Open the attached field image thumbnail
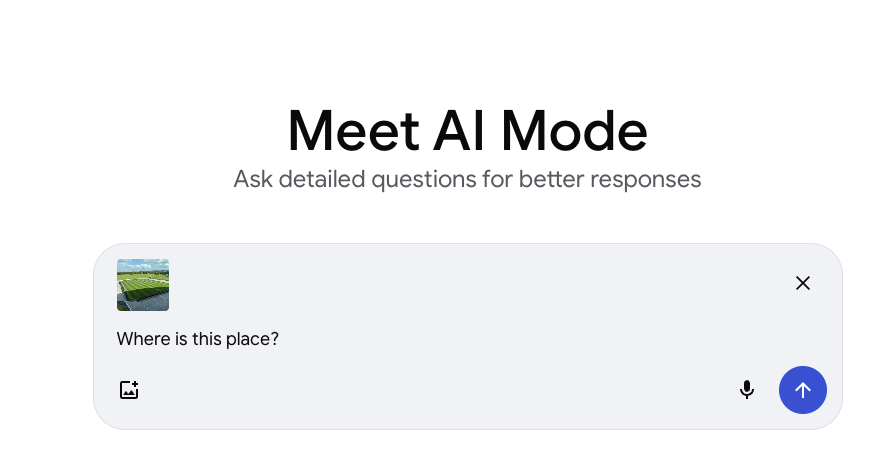Viewport: 890px width, 468px height. (143, 285)
